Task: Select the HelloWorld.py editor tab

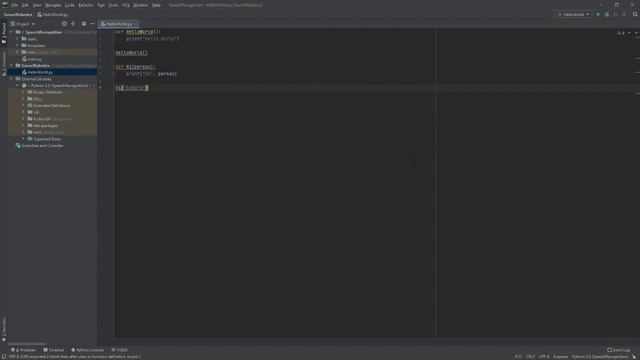Action: coord(119,24)
